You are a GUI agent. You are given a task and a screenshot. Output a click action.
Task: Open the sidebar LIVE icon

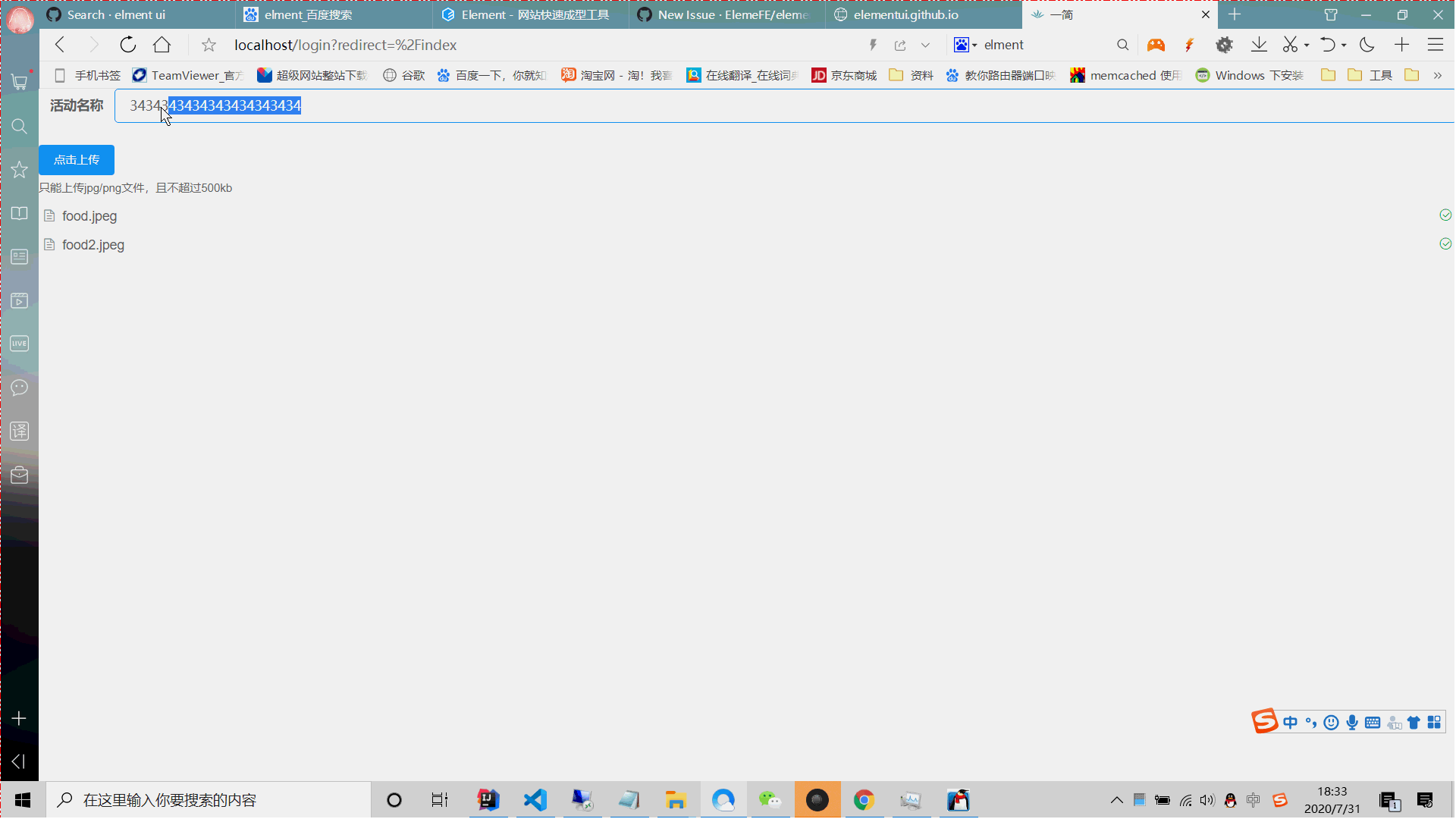[20, 344]
